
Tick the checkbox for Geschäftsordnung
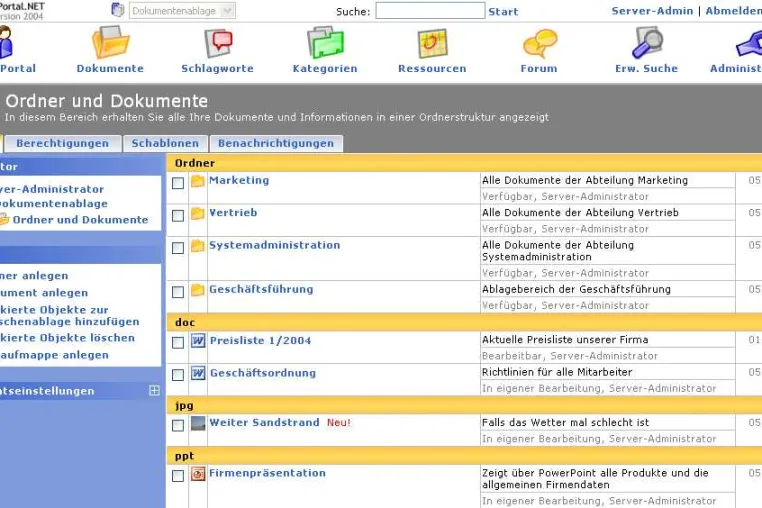(x=178, y=375)
